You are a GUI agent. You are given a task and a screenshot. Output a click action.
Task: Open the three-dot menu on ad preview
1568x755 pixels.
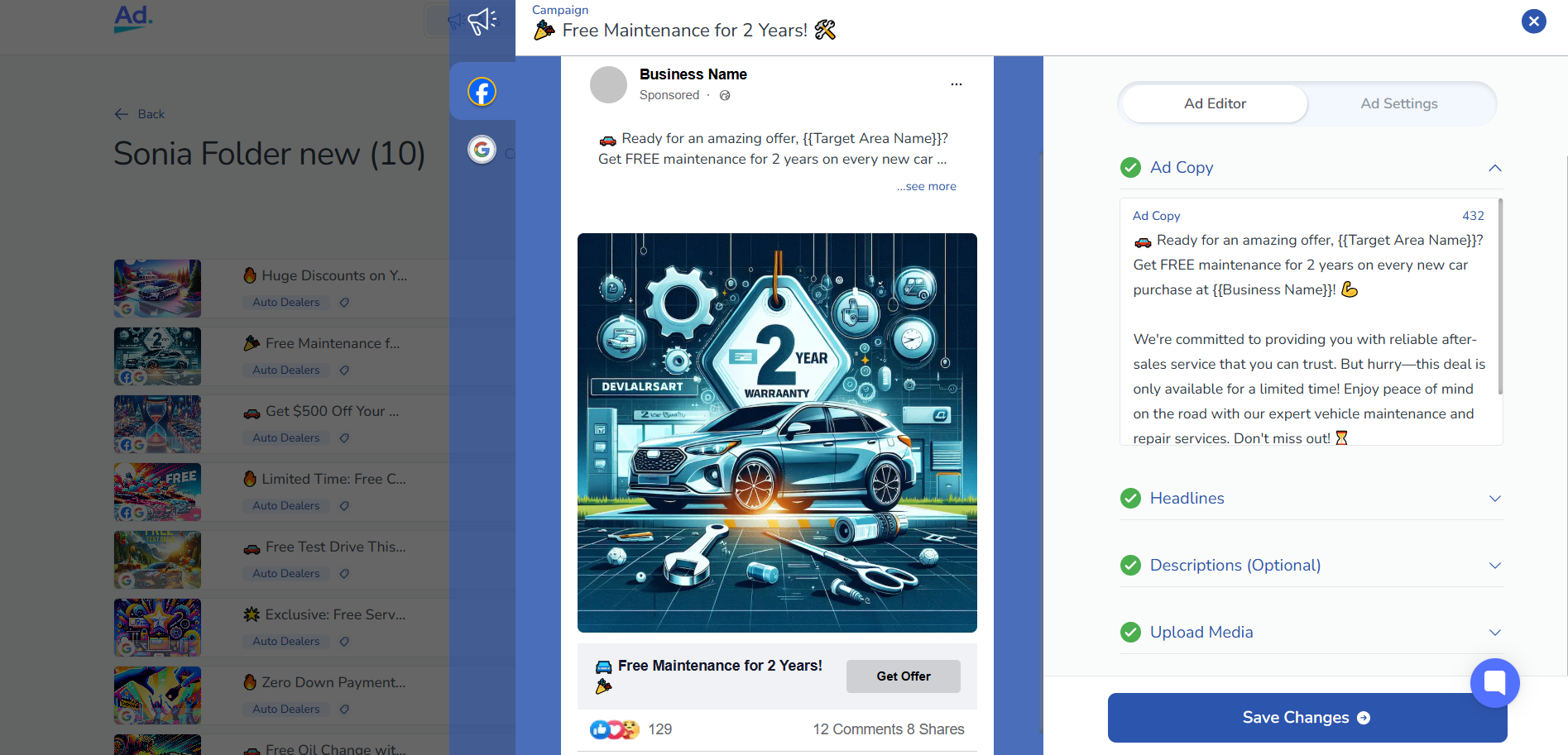pos(956,84)
